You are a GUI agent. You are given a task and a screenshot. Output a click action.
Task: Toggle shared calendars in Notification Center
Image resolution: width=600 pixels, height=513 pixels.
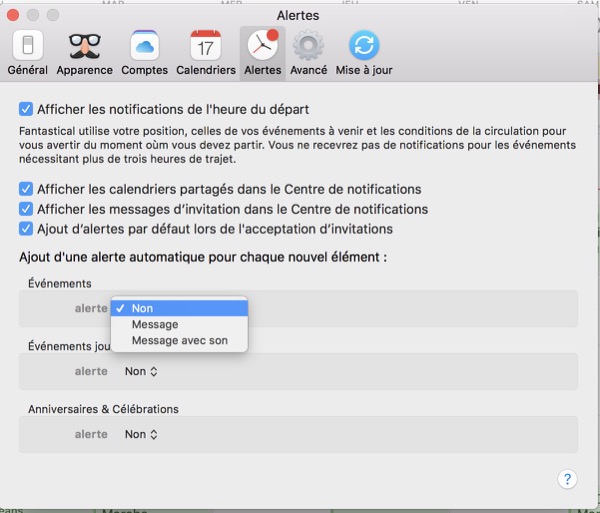(x=26, y=189)
